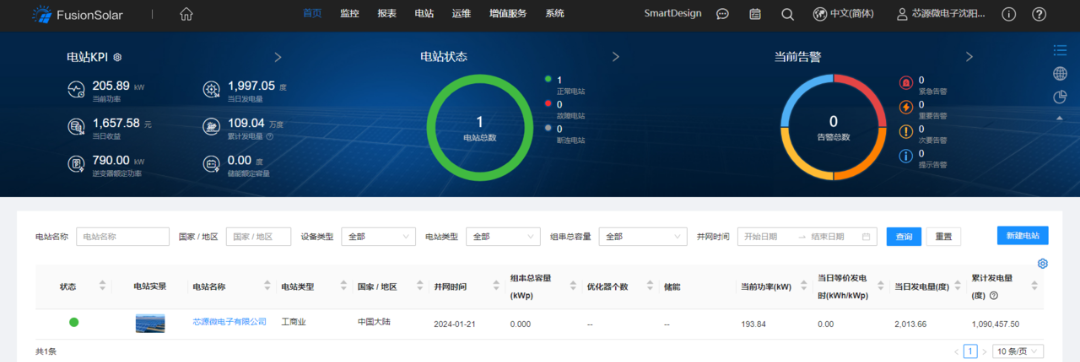This screenshot has width=1080, height=362.
Task: Open the task calendar icon in header
Action: click(x=755, y=14)
